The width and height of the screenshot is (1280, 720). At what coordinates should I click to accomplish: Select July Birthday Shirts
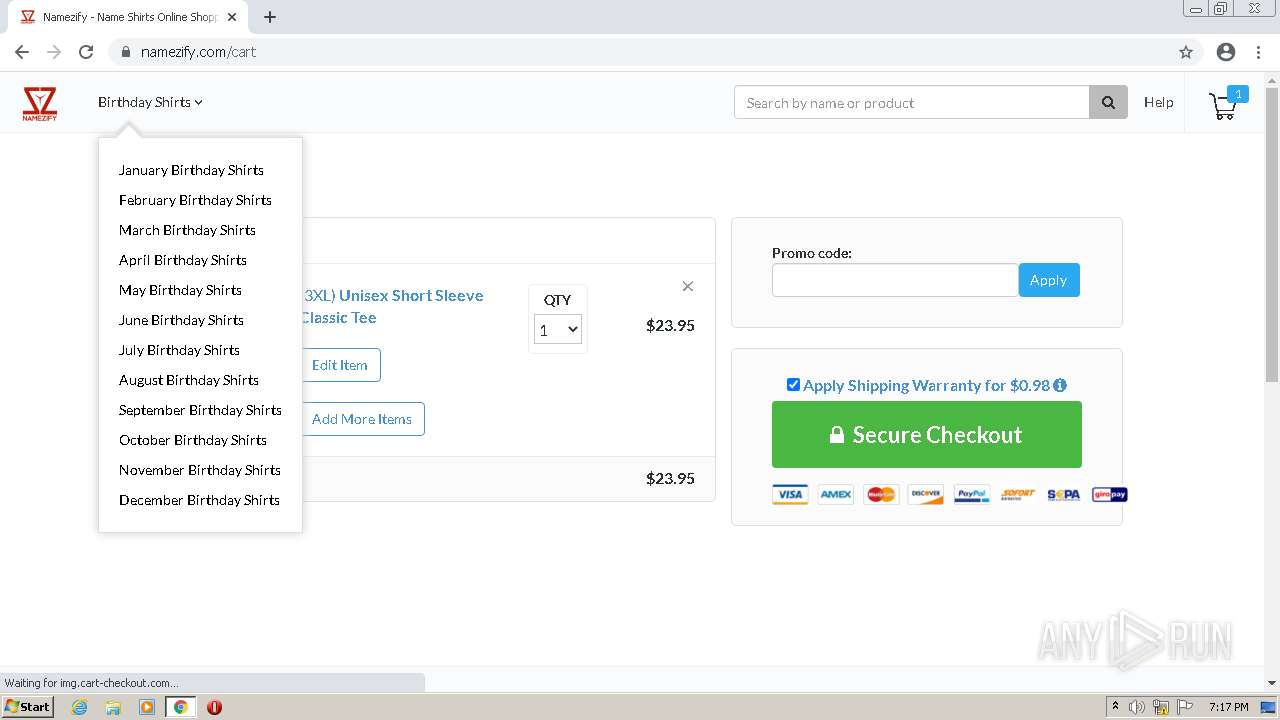pos(179,350)
